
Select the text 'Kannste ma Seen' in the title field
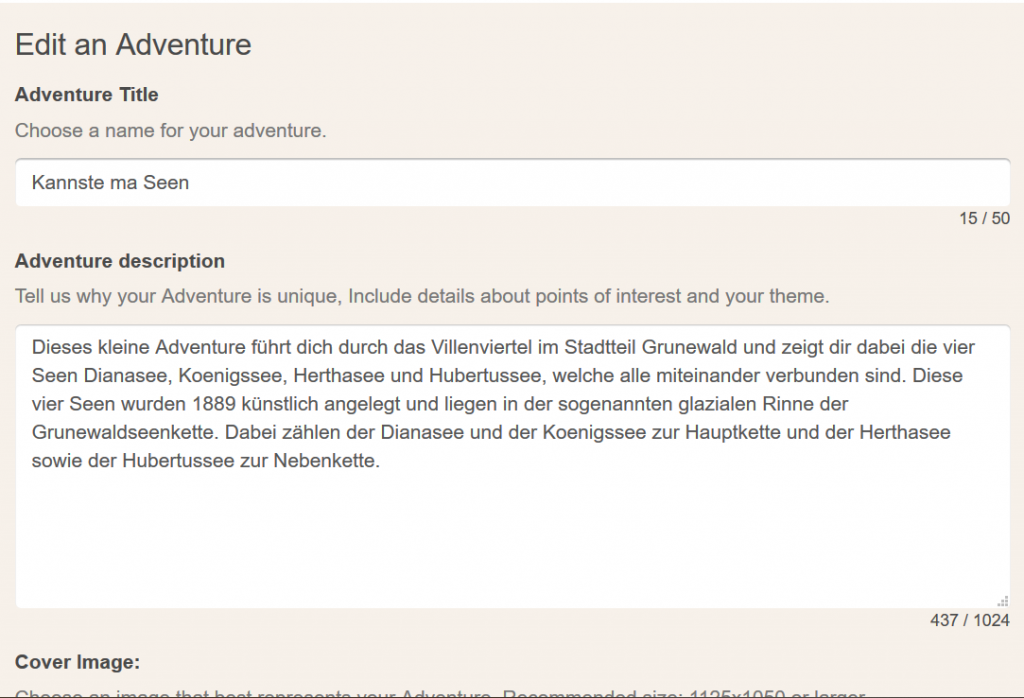point(109,182)
